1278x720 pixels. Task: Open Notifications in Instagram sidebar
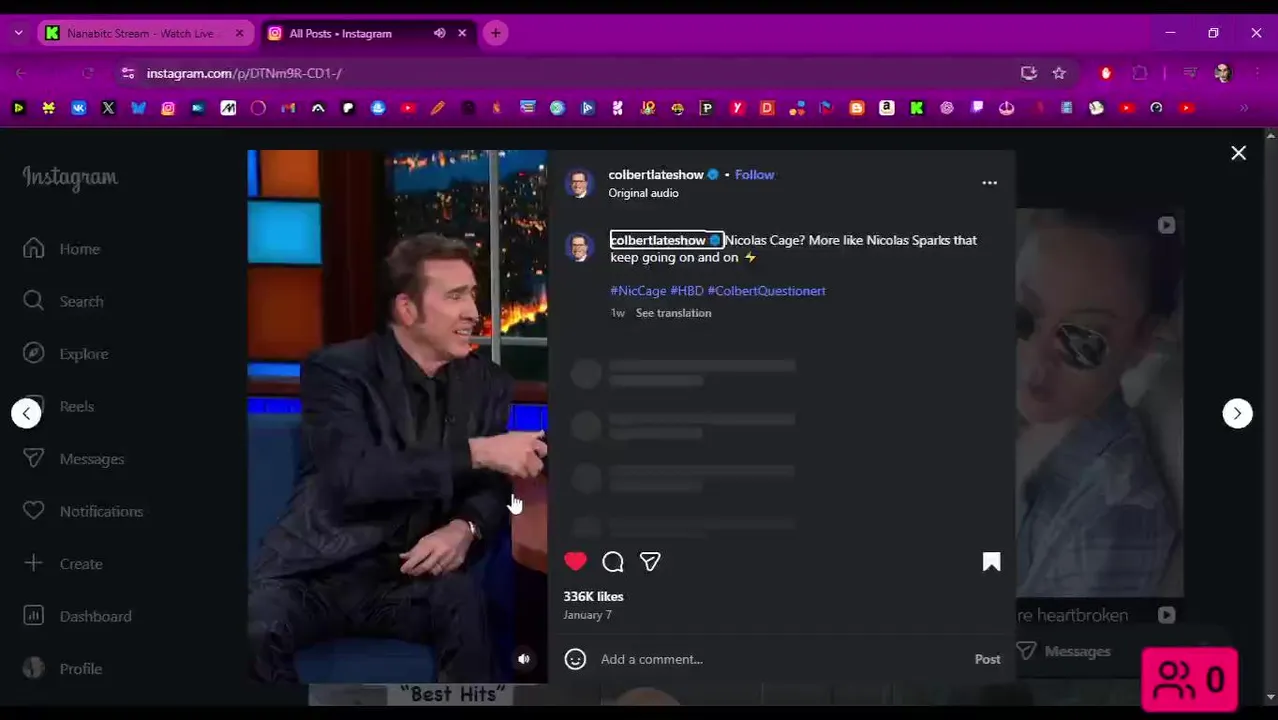83,511
